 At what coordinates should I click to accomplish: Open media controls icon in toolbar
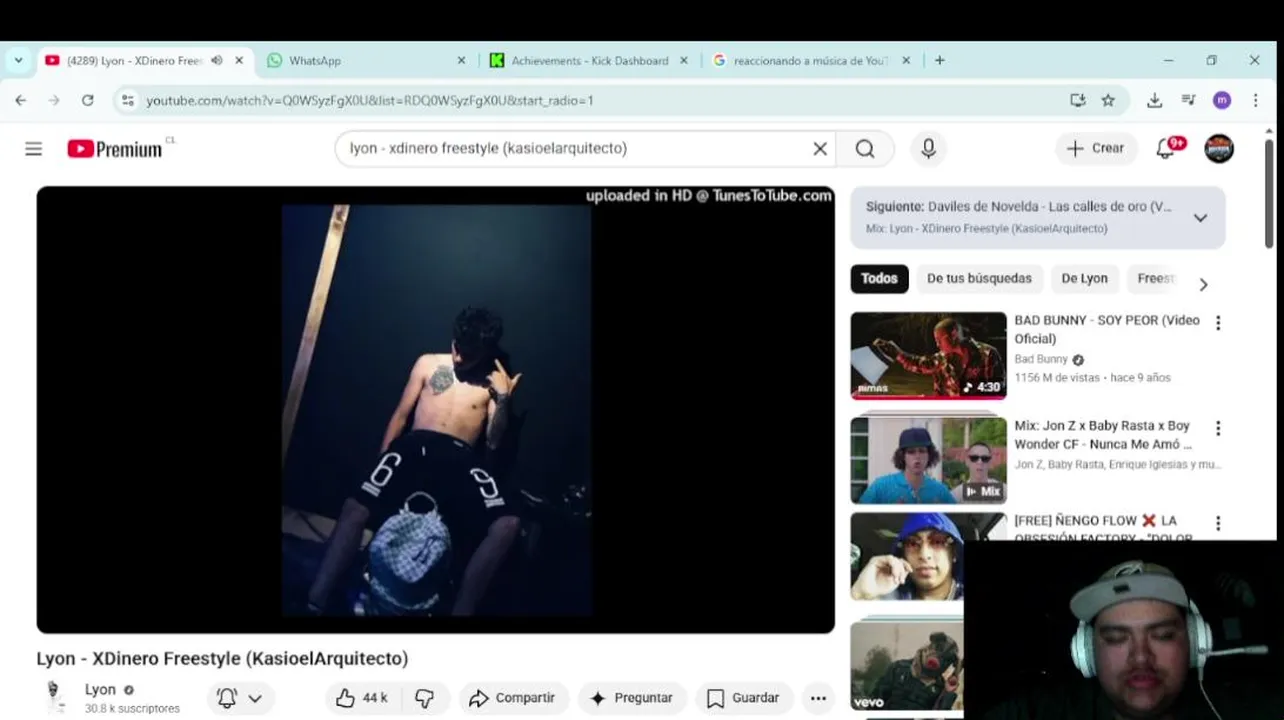pos(1188,100)
